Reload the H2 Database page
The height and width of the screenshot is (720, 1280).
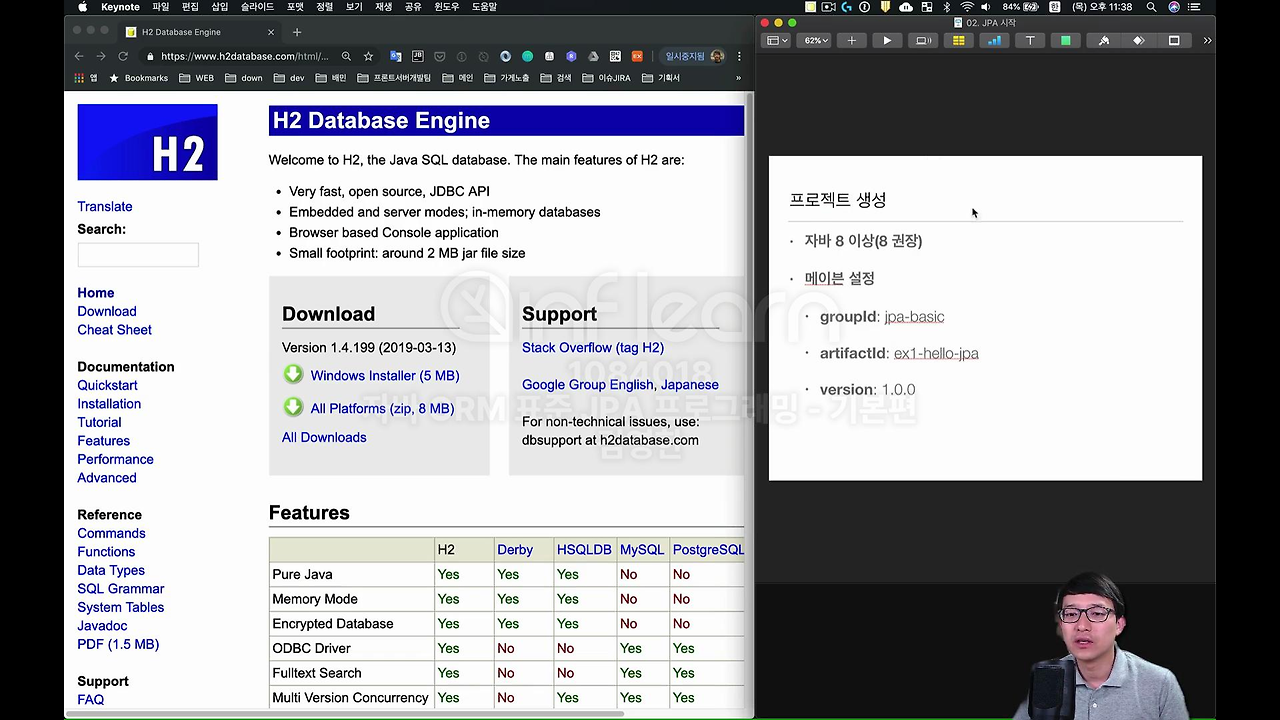pos(123,56)
